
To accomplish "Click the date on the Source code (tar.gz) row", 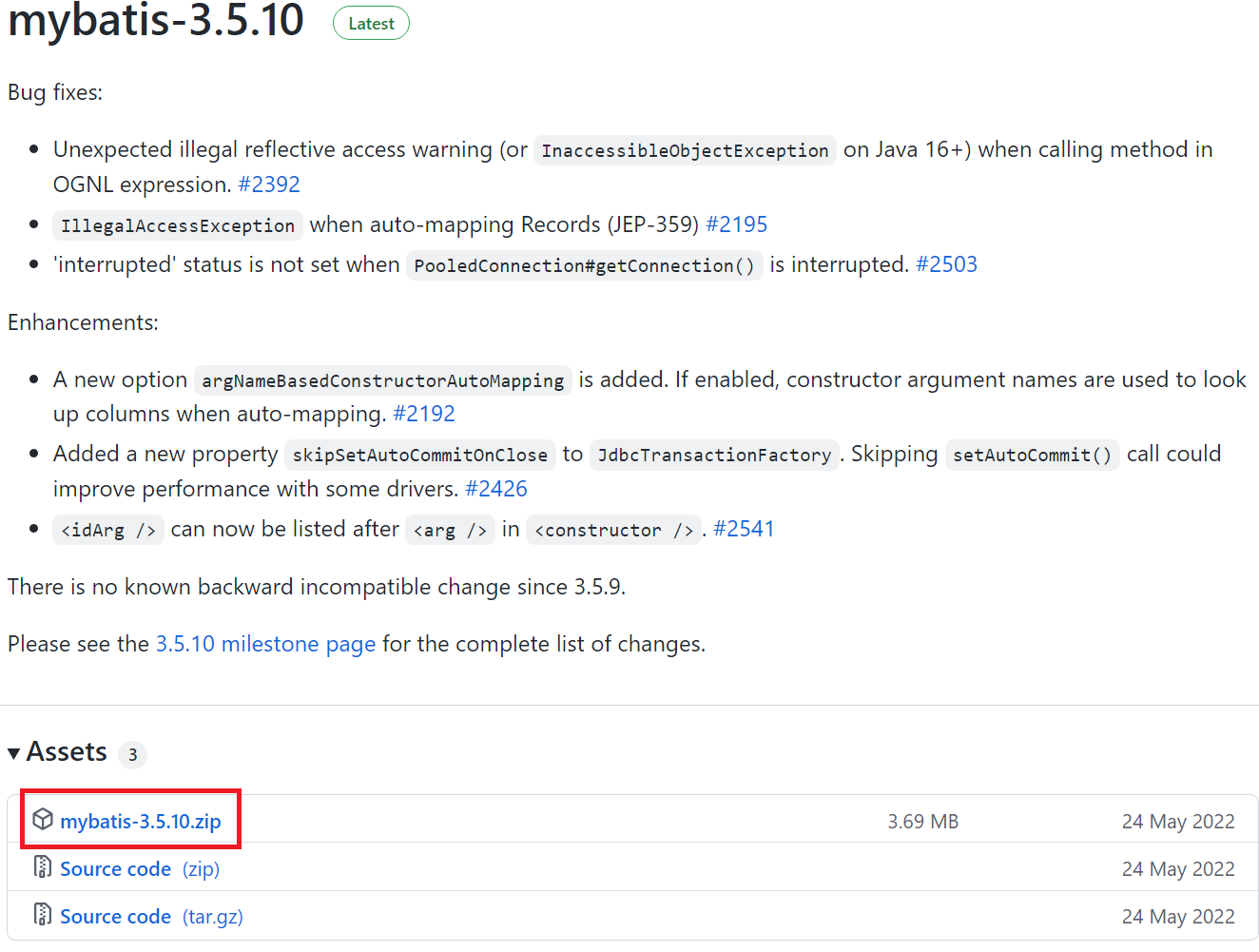I will click(1178, 916).
